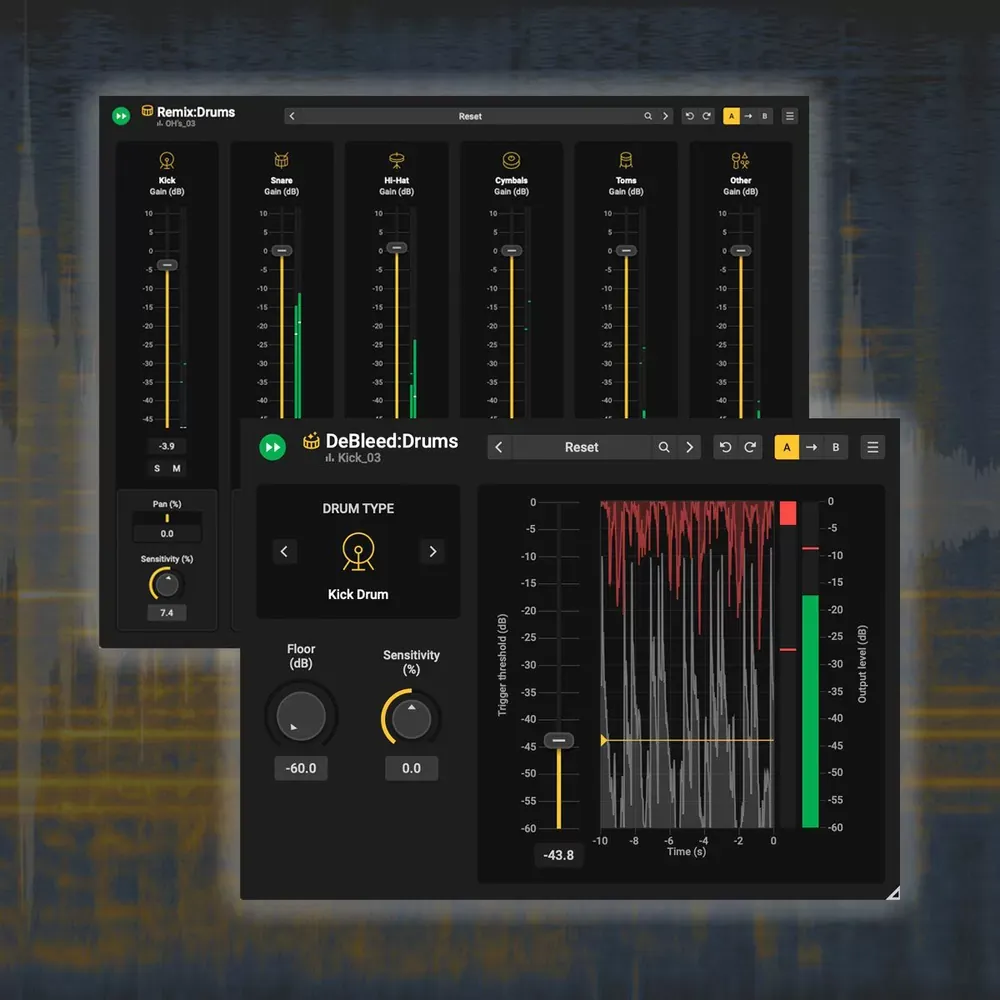The image size is (1000, 1000).
Task: Click the threshold value -43.8 field
Action: pos(559,855)
